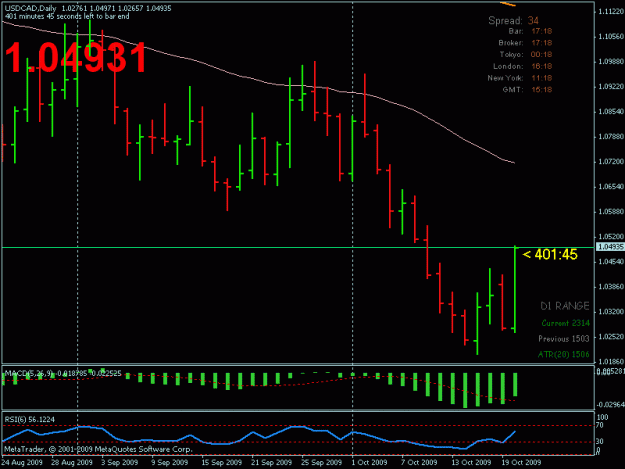The height and width of the screenshot is (469, 625).
Task: Click the 19 Oct 2009 date label
Action: coord(521,462)
